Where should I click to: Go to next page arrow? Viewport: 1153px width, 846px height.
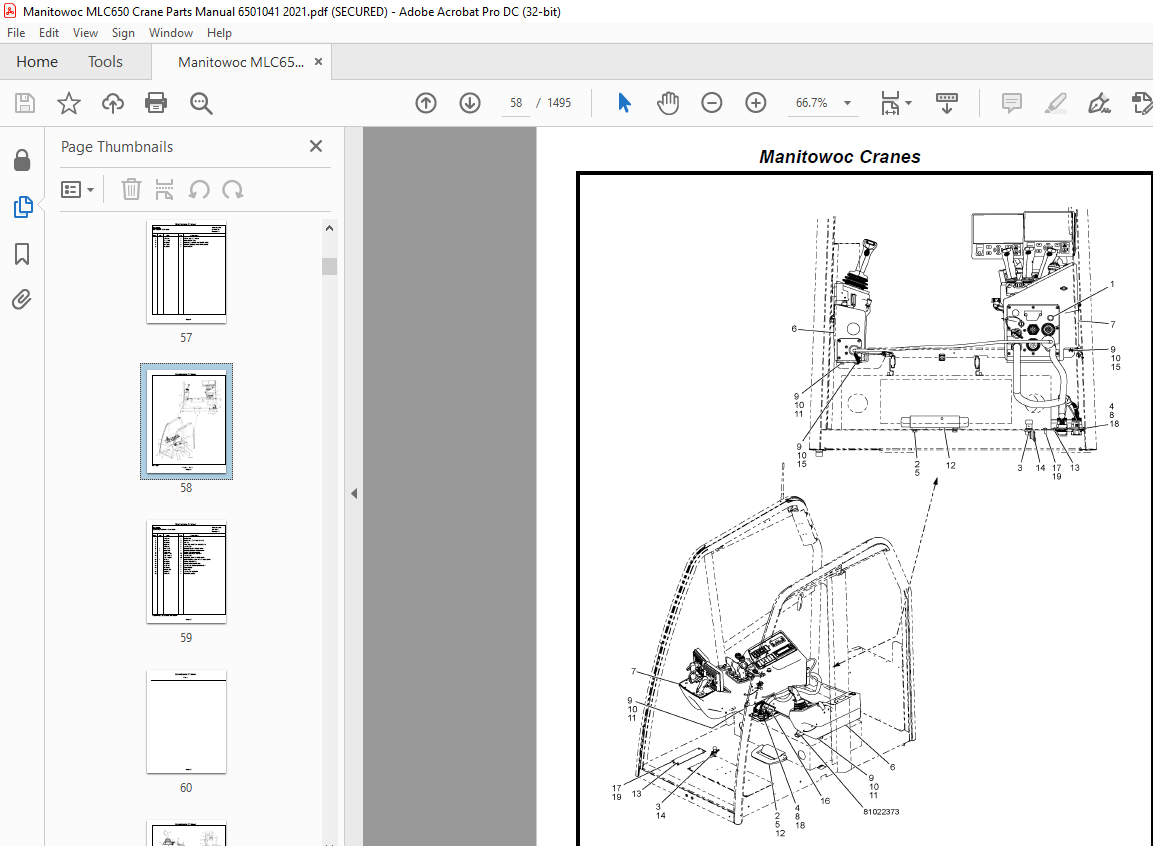[470, 103]
